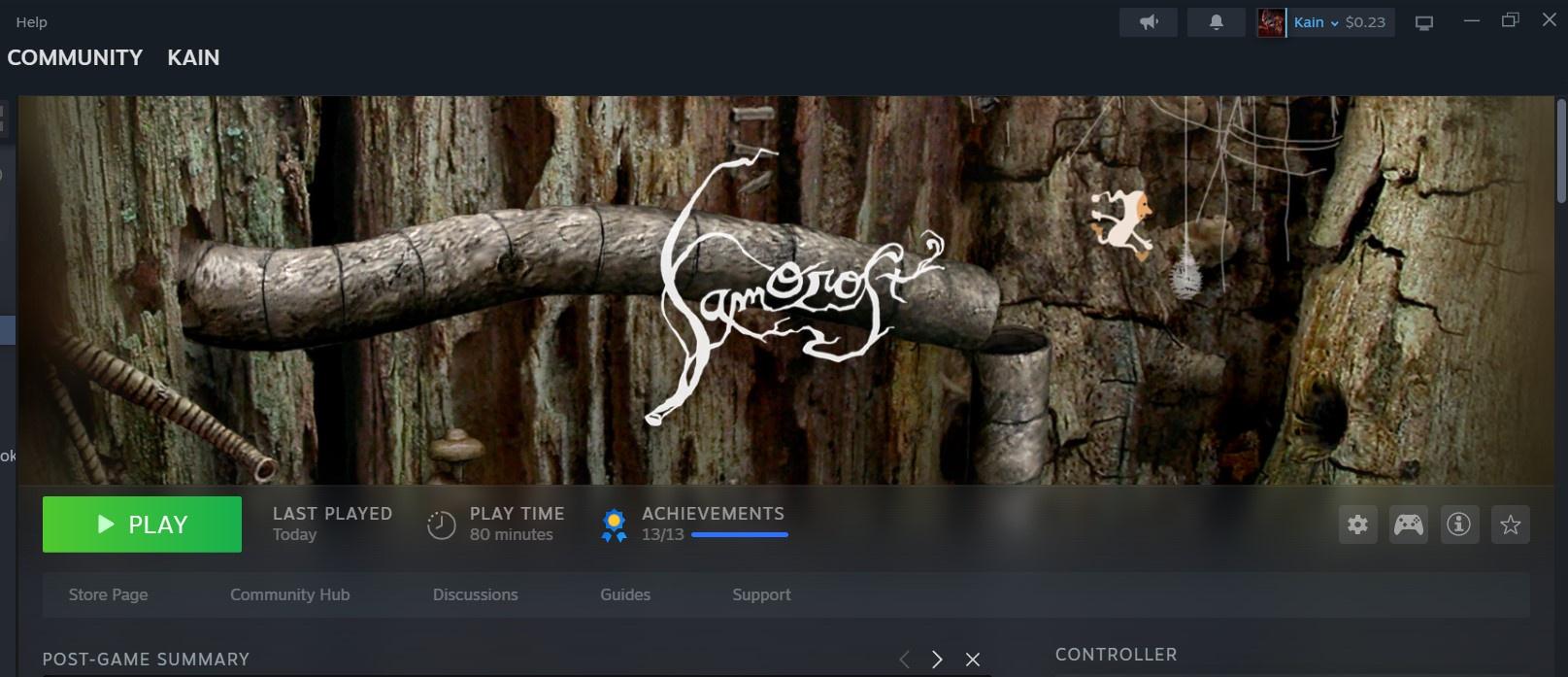Click the CONTROLLER section heading
This screenshot has width=1568, height=677.
[1116, 655]
